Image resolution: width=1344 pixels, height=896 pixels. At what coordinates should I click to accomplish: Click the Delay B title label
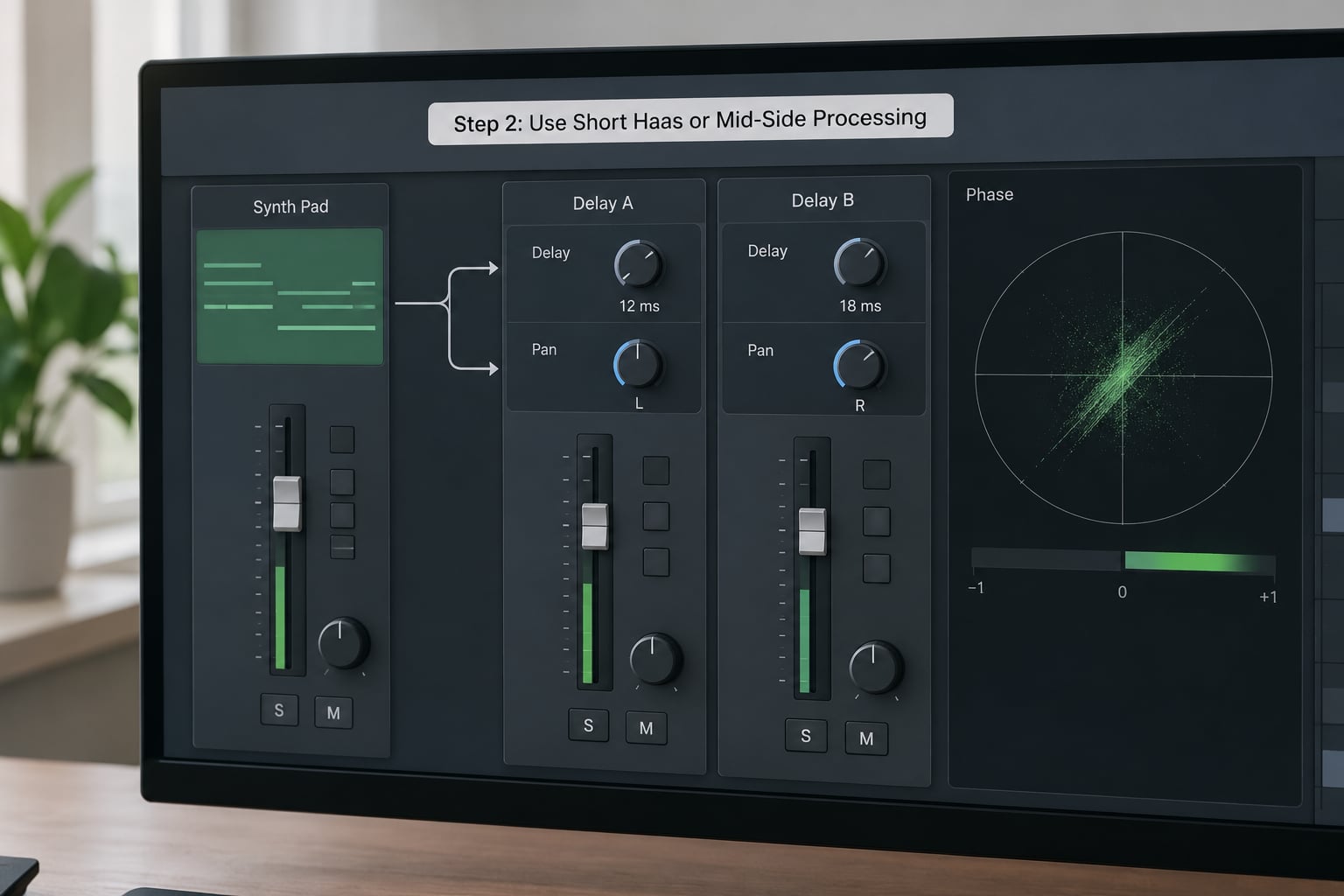point(822,200)
